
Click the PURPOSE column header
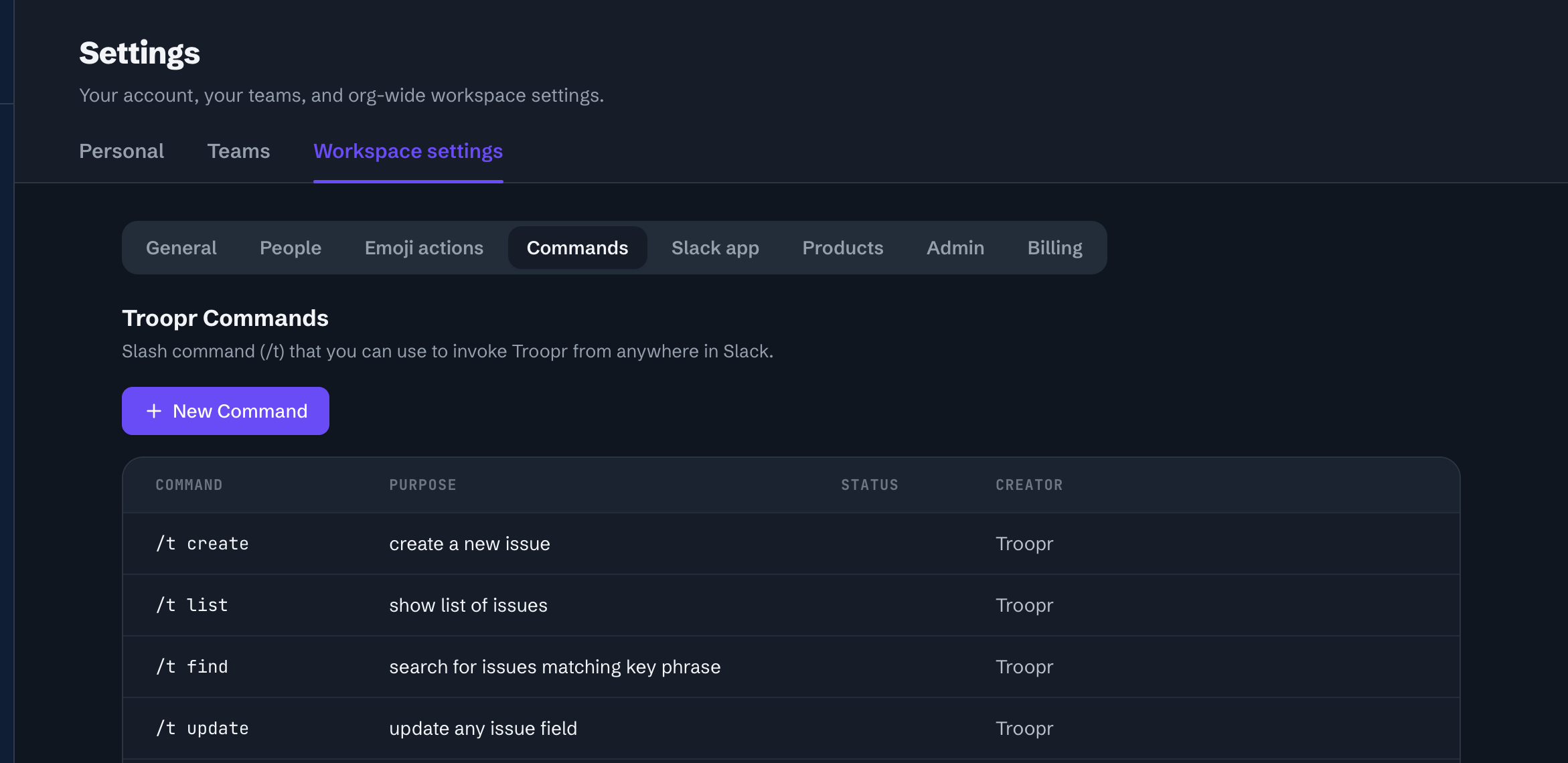[x=422, y=485]
